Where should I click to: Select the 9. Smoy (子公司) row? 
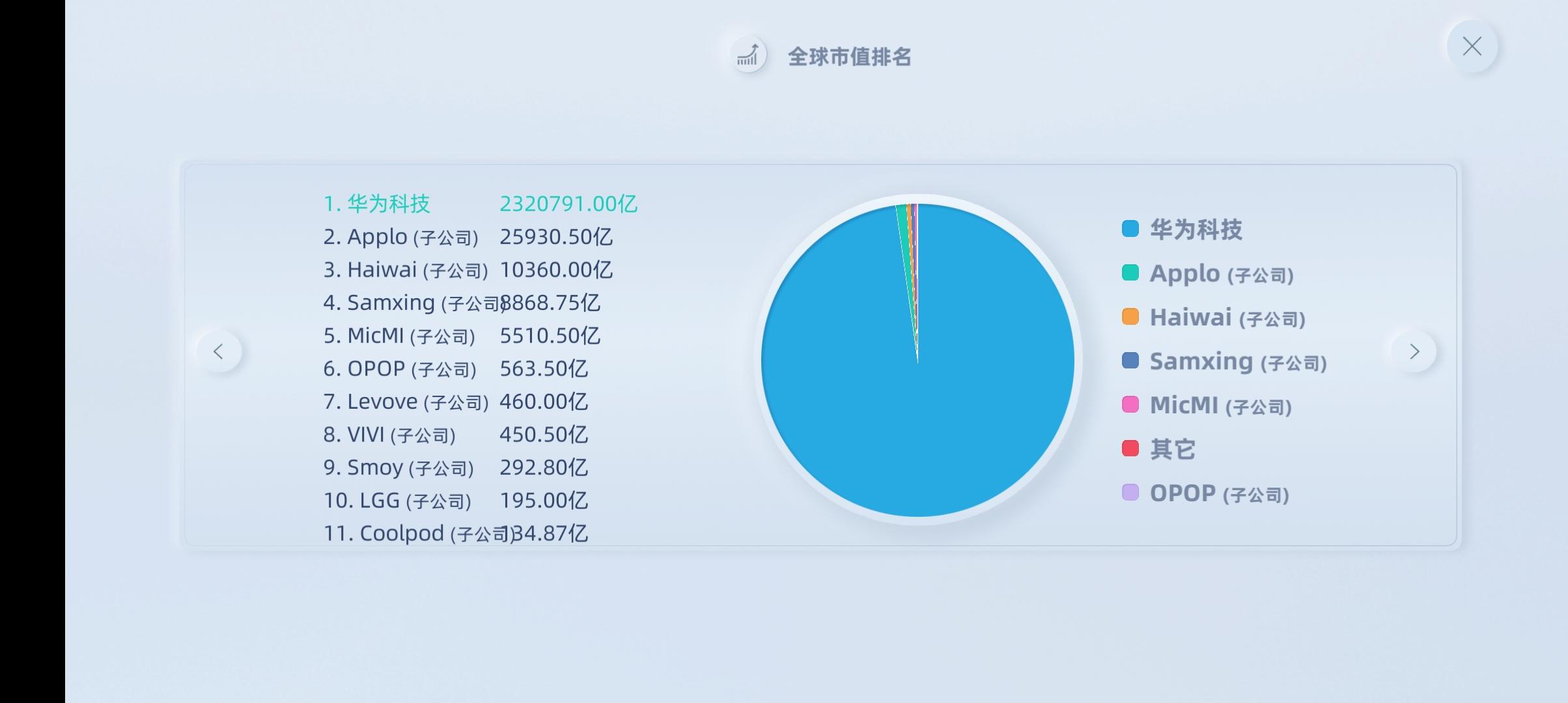click(x=456, y=468)
